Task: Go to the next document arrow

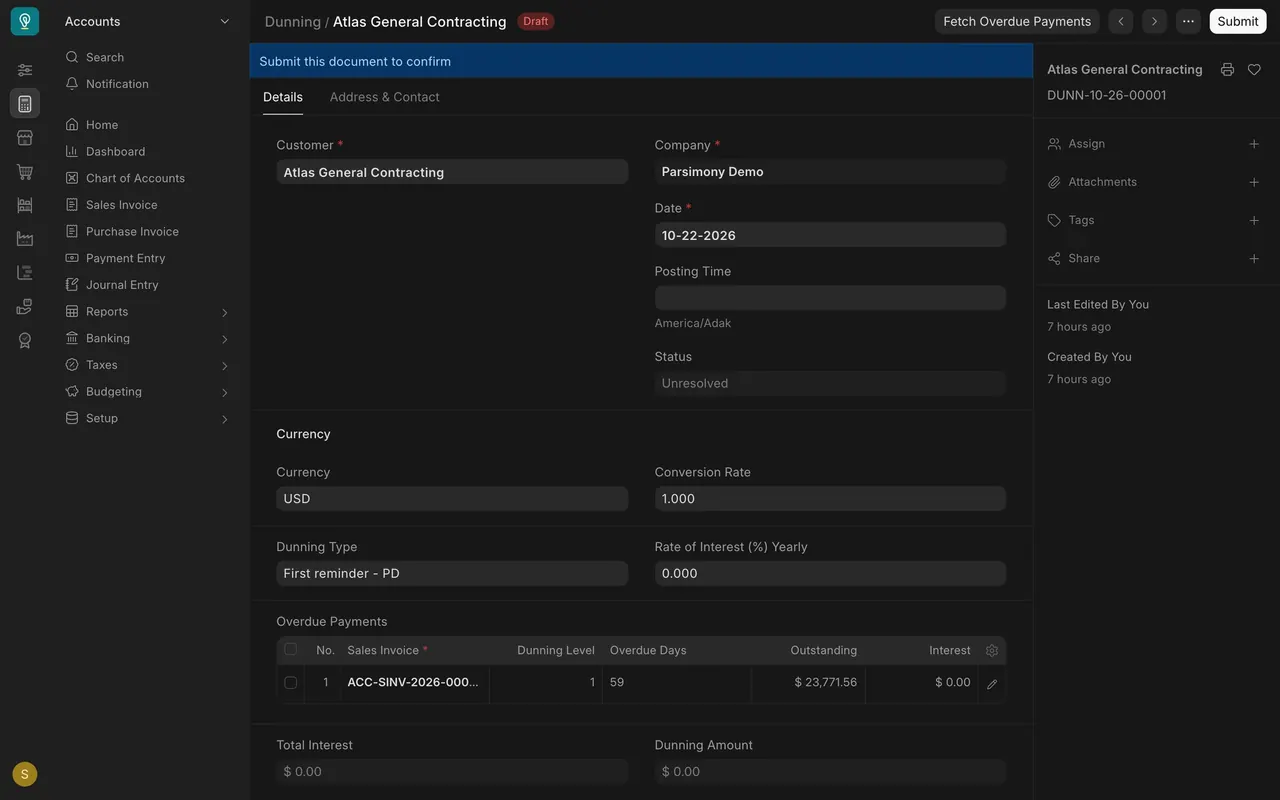Action: pyautogui.click(x=1154, y=21)
